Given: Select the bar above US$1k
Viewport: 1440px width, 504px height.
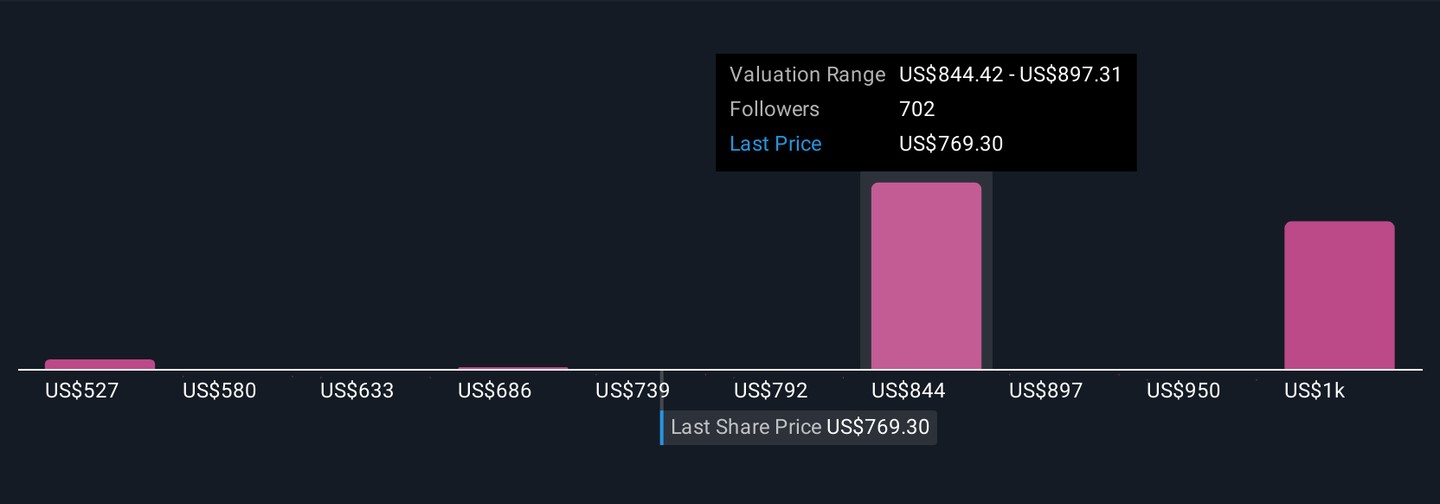Looking at the screenshot, I should click(1339, 295).
